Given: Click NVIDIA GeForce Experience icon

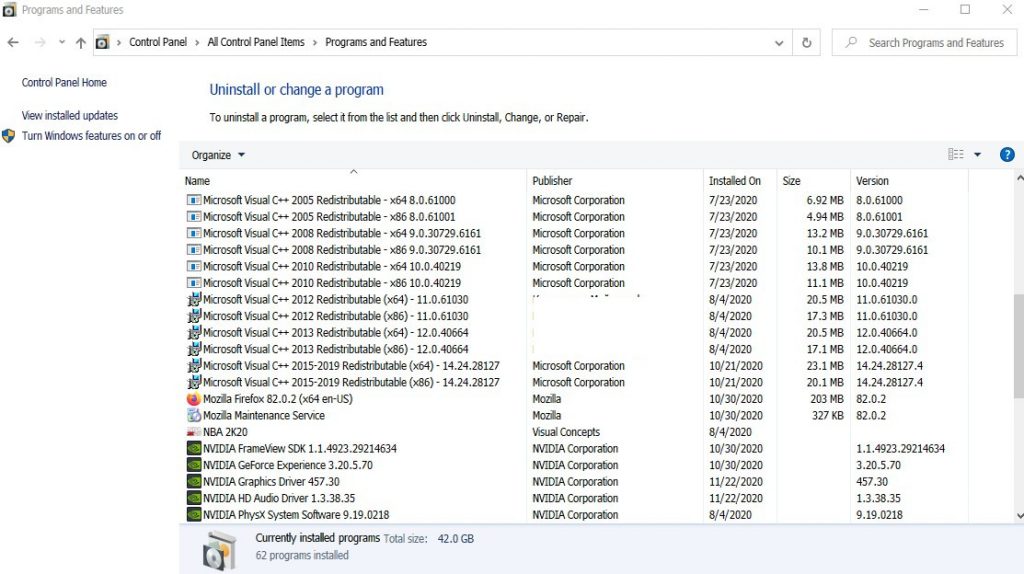Looking at the screenshot, I should (x=193, y=465).
